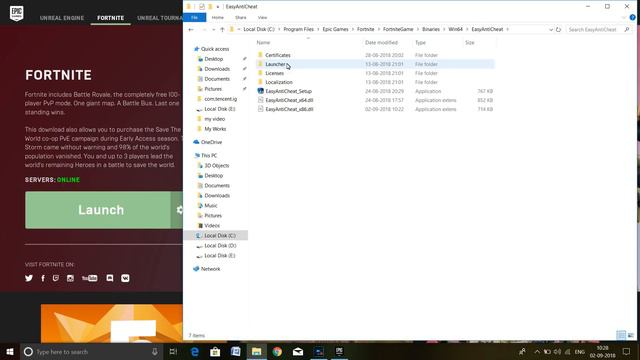Launch Microsoft Edge from taskbar
640x360 pixels.
pyautogui.click(x=195, y=351)
